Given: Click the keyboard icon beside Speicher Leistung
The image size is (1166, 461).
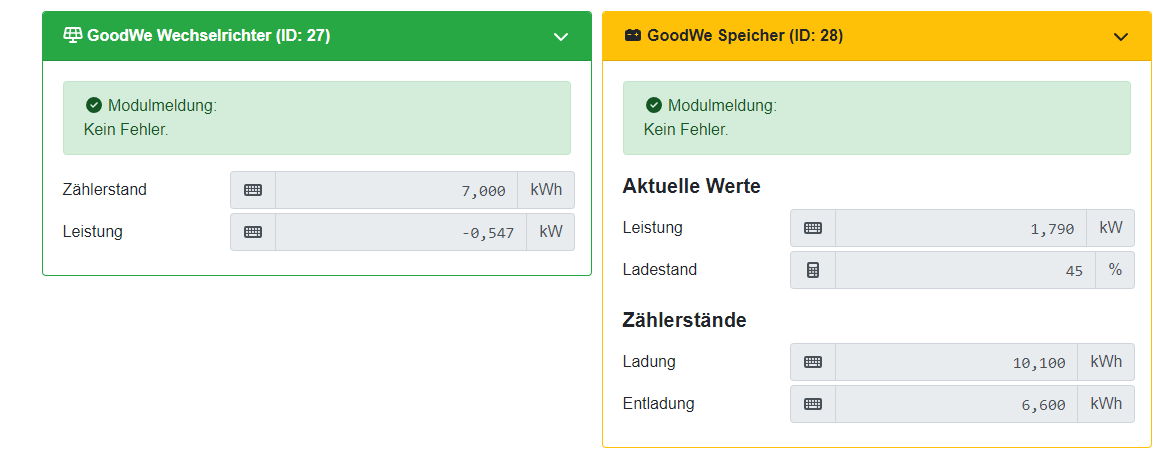Looking at the screenshot, I should click(x=813, y=228).
